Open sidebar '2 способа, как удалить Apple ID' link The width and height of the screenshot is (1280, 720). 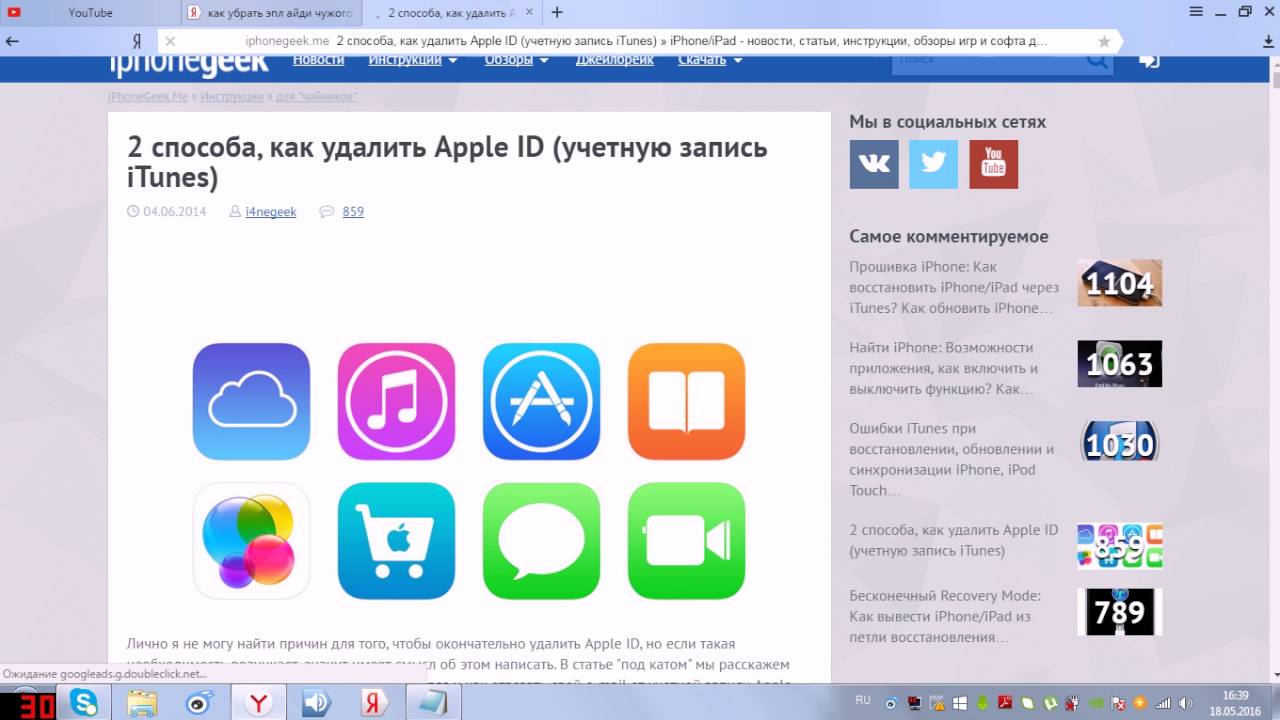point(954,541)
